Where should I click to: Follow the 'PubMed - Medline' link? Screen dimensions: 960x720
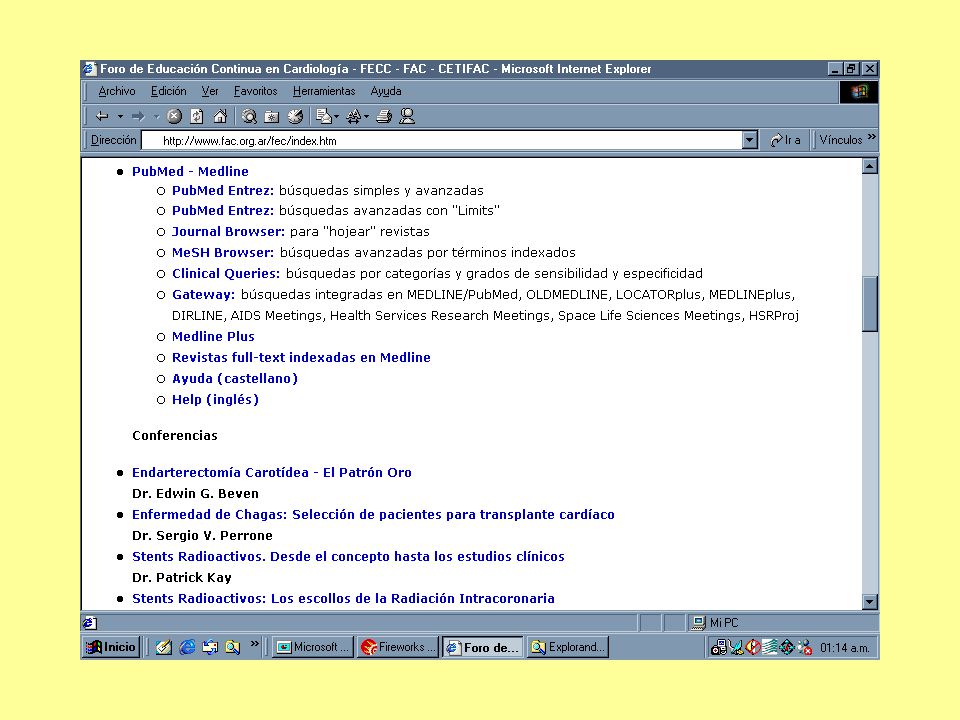click(190, 171)
